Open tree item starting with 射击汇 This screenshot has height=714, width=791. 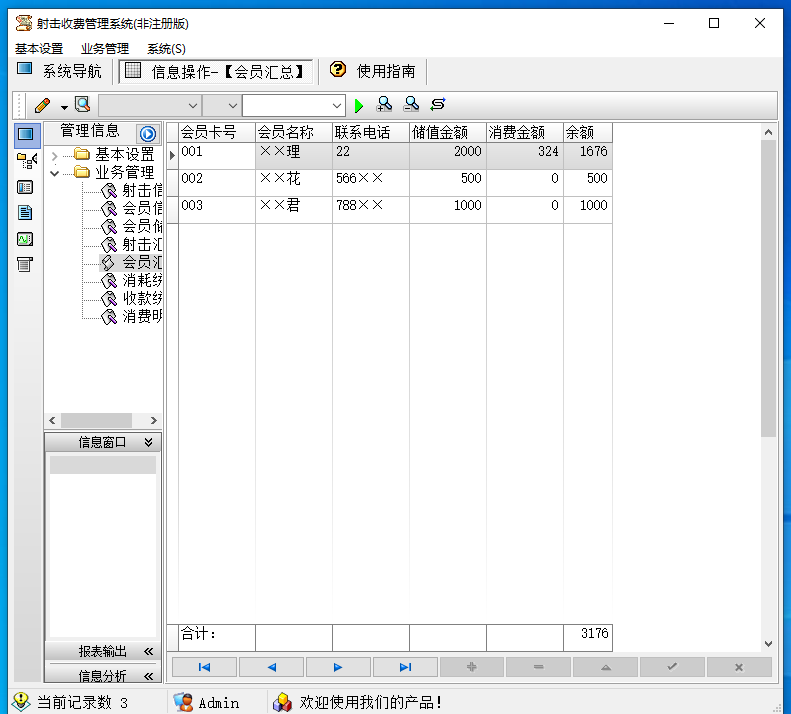point(132,245)
